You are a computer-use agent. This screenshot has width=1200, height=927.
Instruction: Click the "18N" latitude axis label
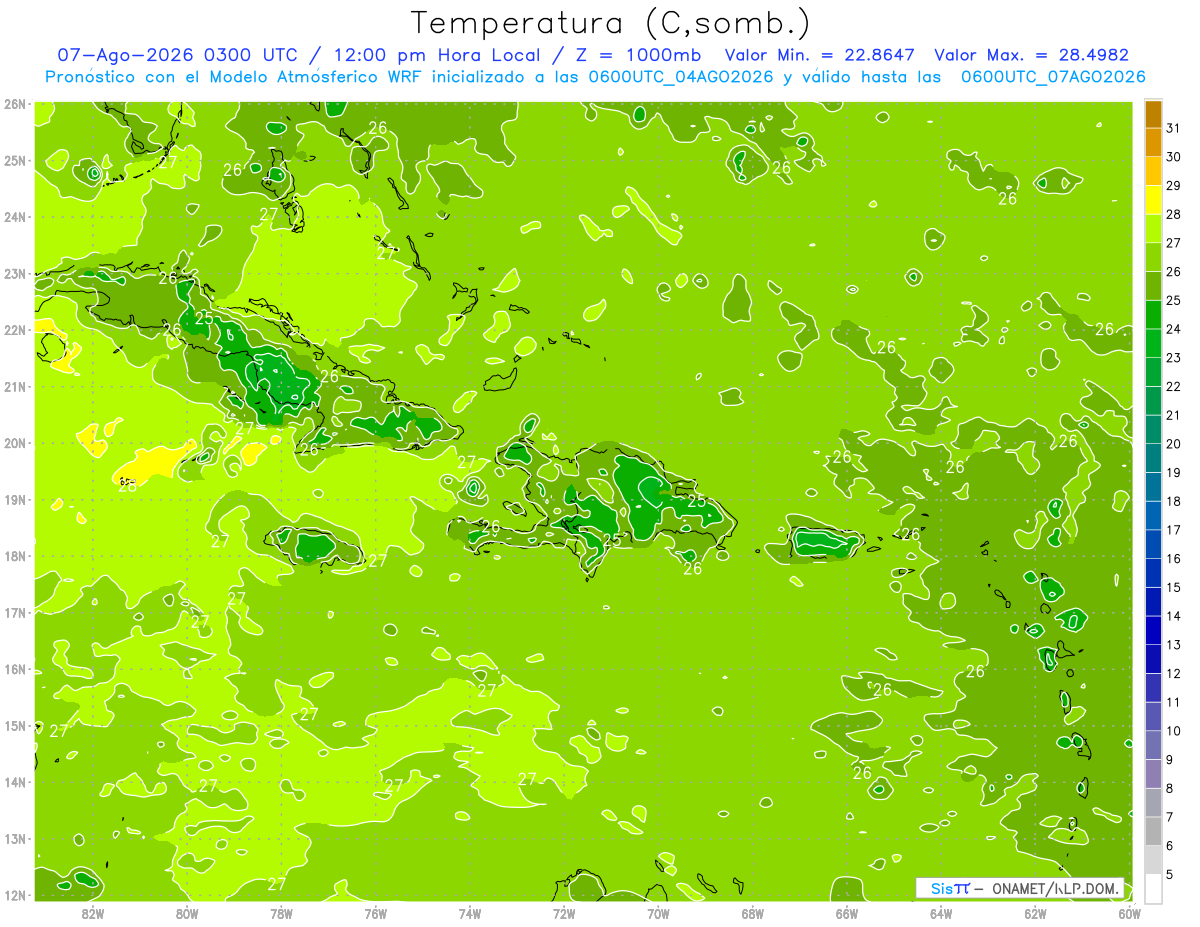(x=15, y=556)
